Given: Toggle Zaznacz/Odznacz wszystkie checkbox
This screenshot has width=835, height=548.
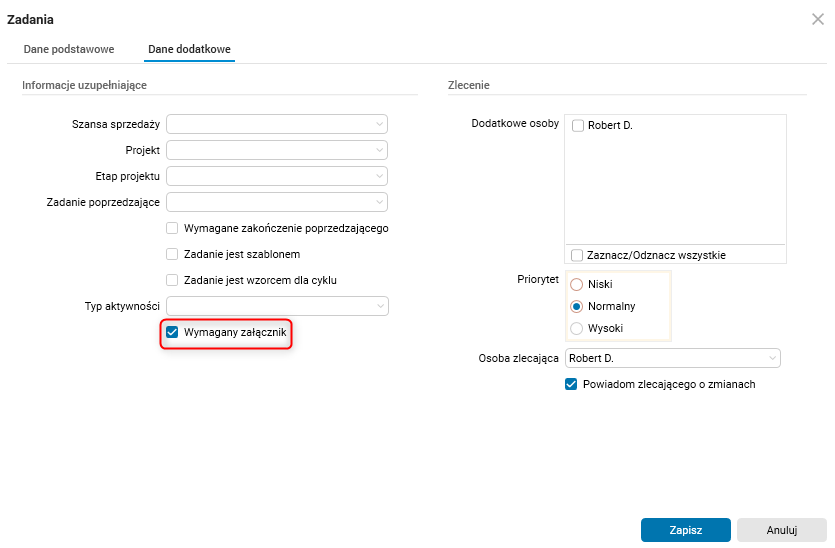Looking at the screenshot, I should coord(577,255).
